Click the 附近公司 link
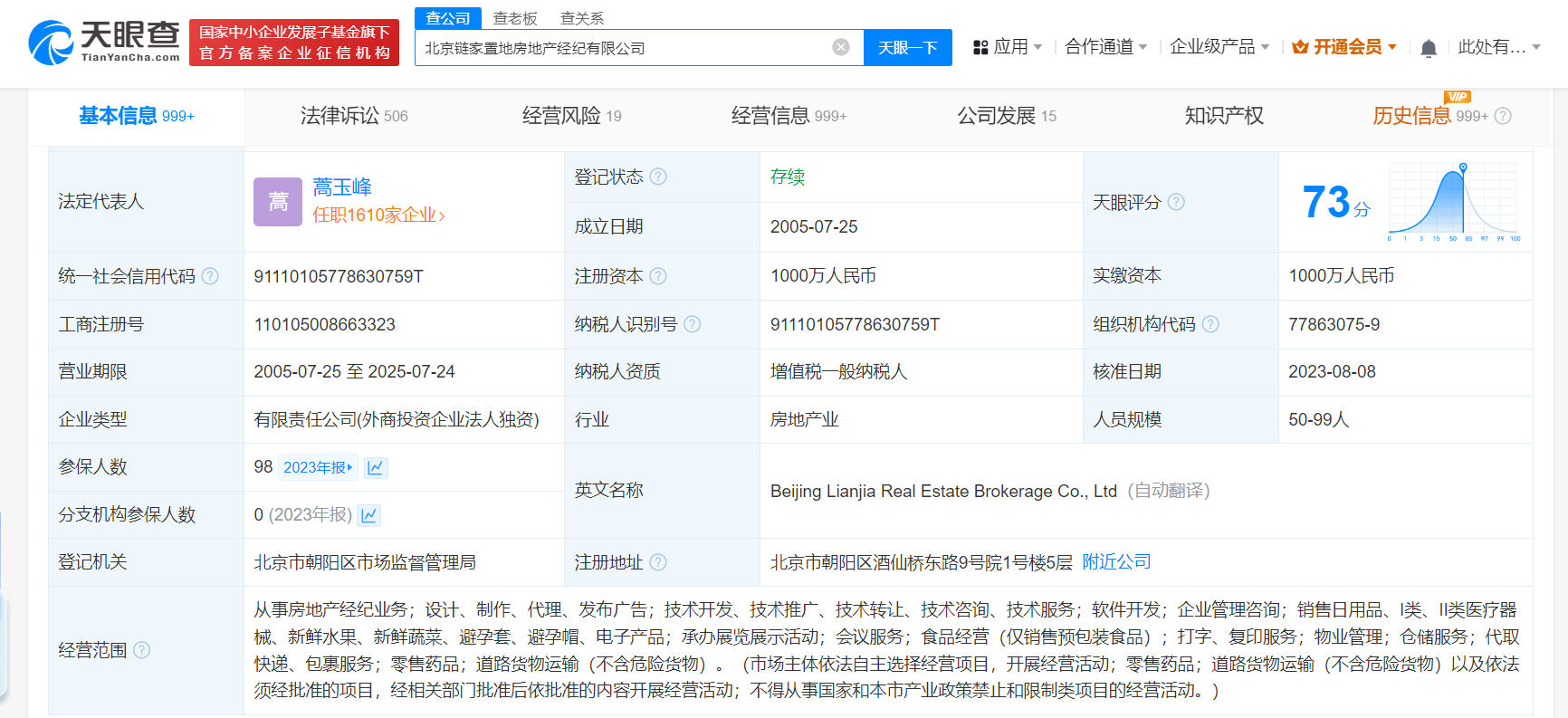 (1116, 562)
